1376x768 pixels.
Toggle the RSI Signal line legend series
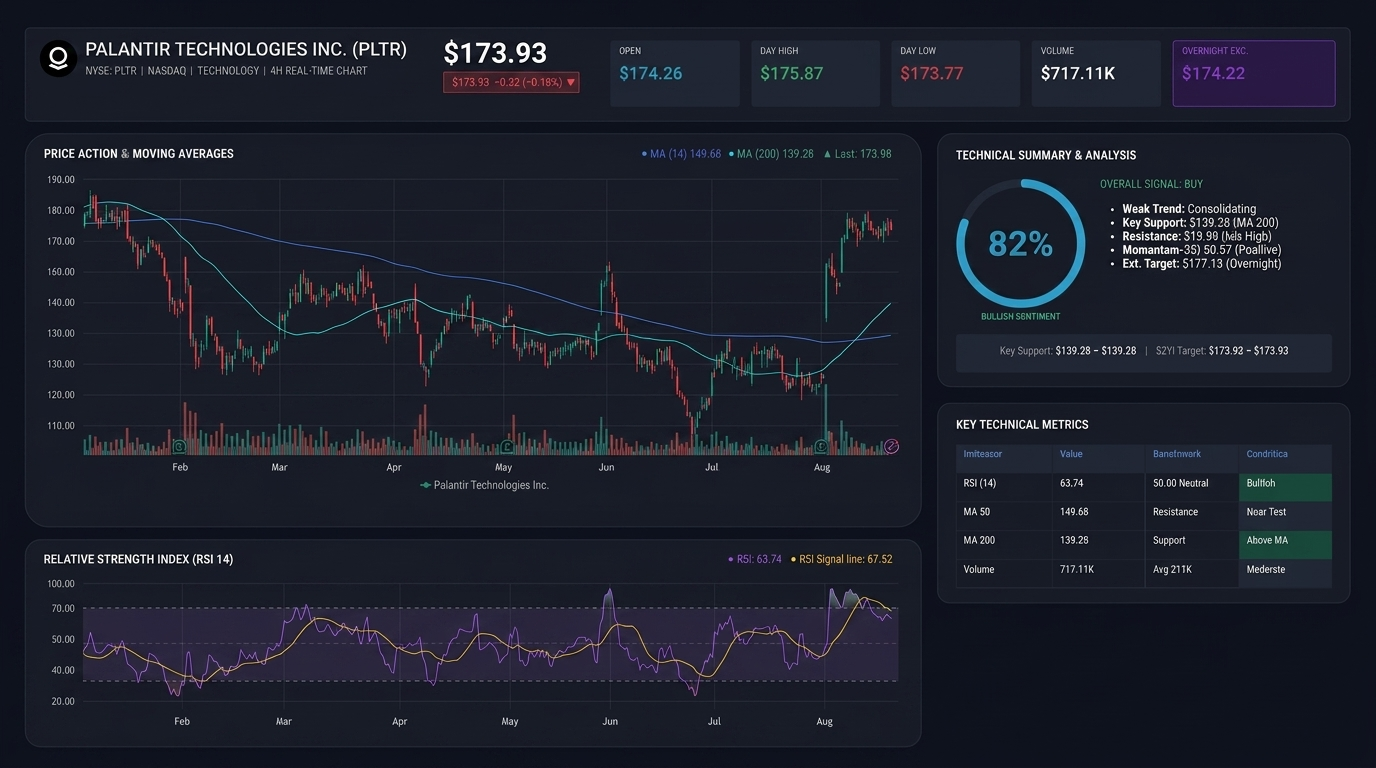coord(842,559)
